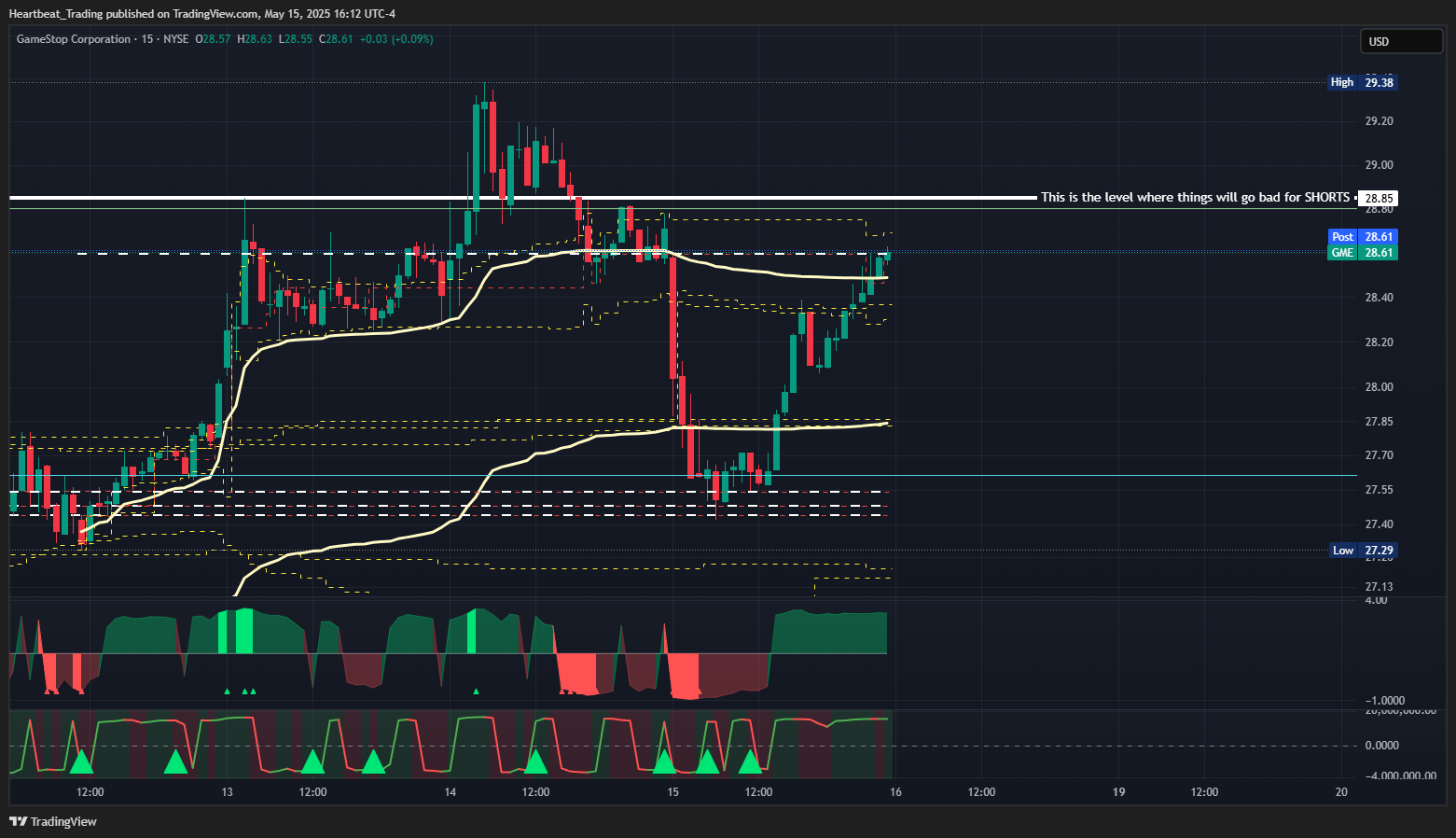Click the 27.85 price axis label

coord(1380,422)
